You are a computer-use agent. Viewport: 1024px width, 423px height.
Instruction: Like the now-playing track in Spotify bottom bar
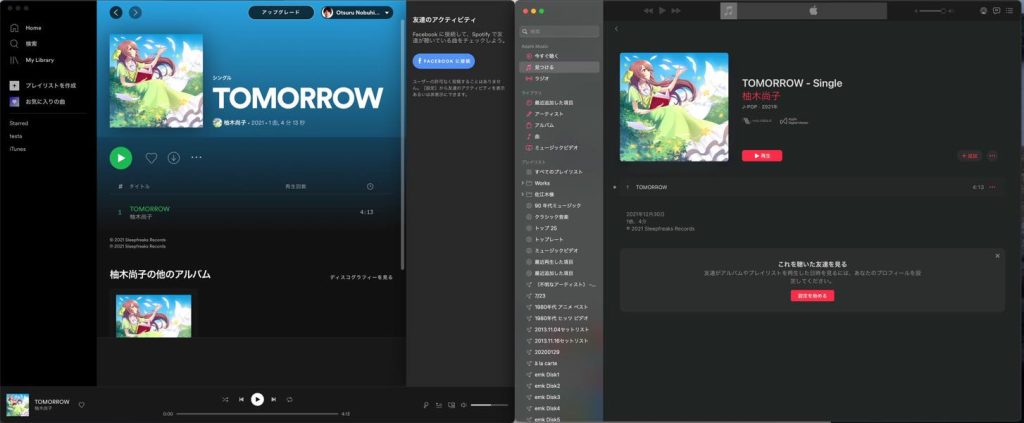pos(82,405)
